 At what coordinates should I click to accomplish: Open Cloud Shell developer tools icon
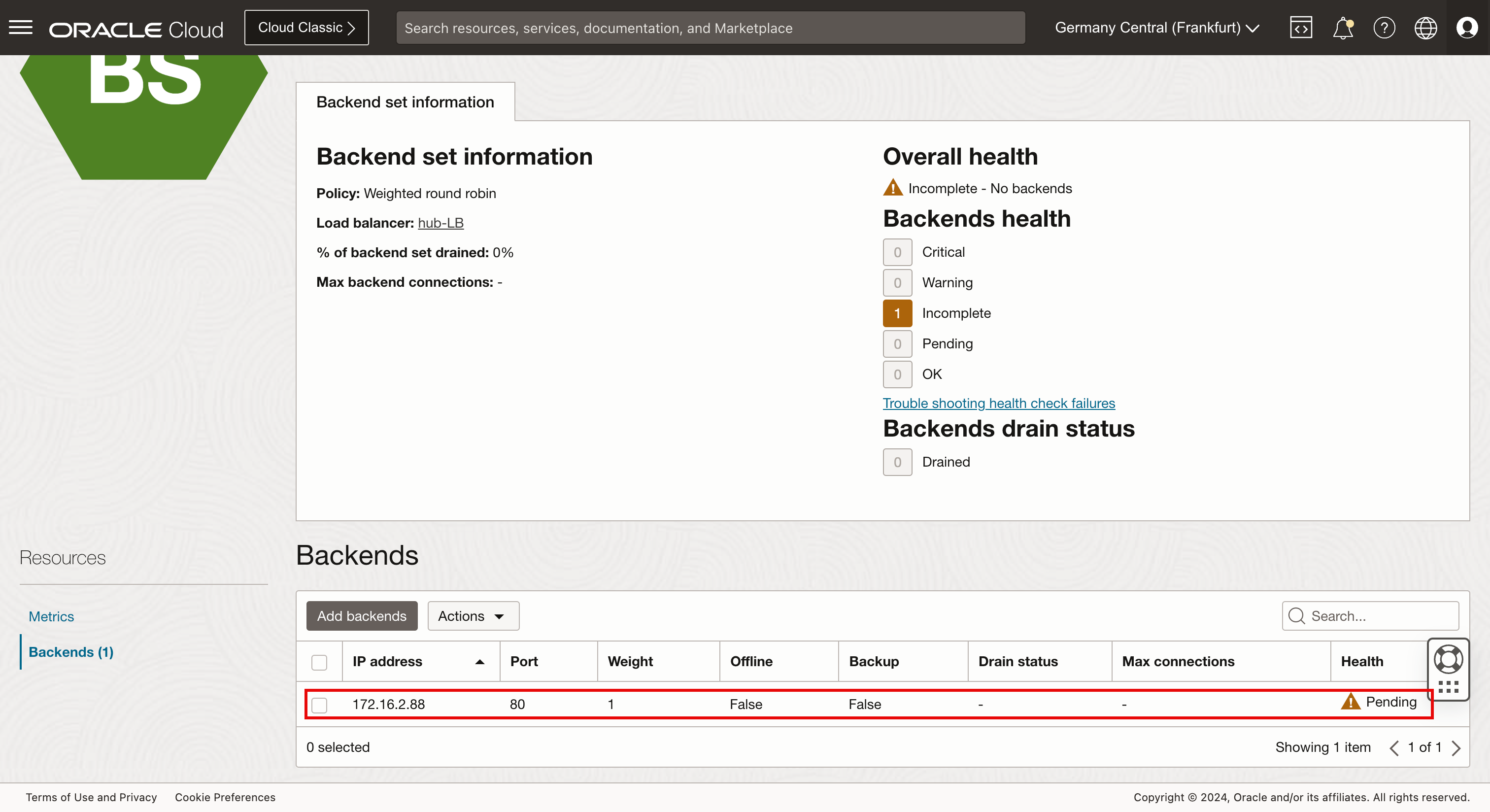click(x=1300, y=28)
